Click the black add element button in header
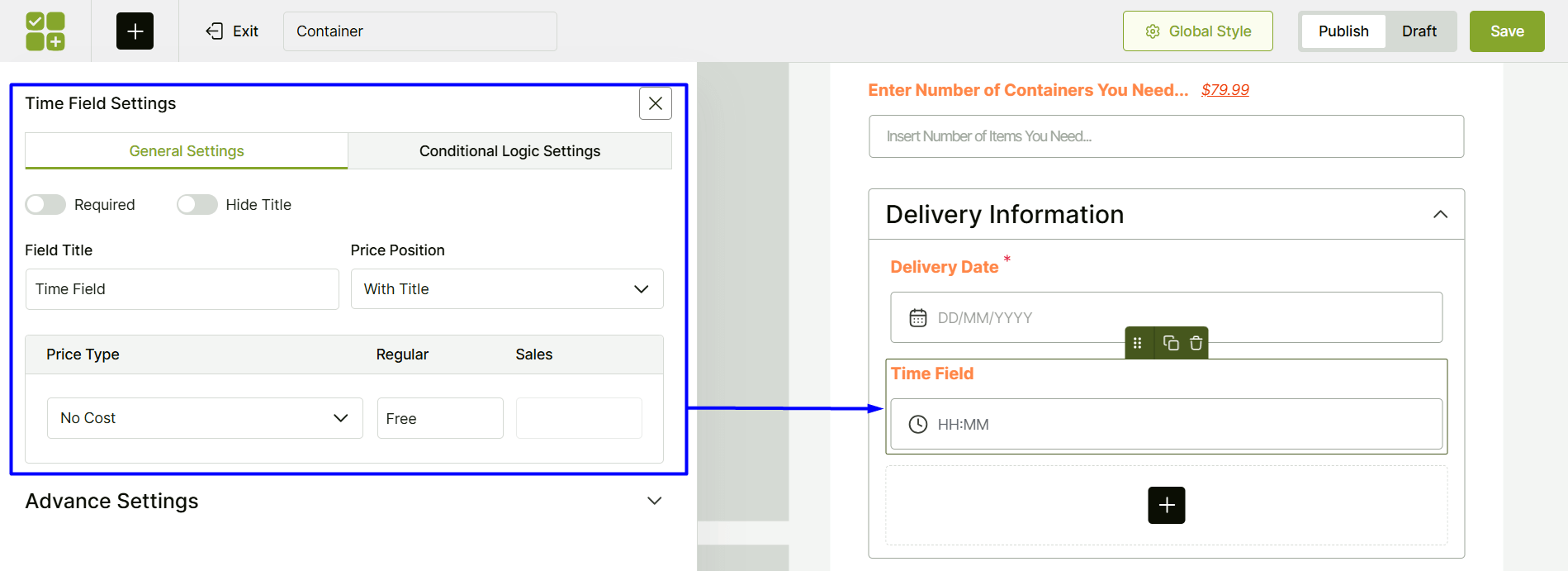Screen dimensions: 1568x571 pyautogui.click(x=135, y=31)
